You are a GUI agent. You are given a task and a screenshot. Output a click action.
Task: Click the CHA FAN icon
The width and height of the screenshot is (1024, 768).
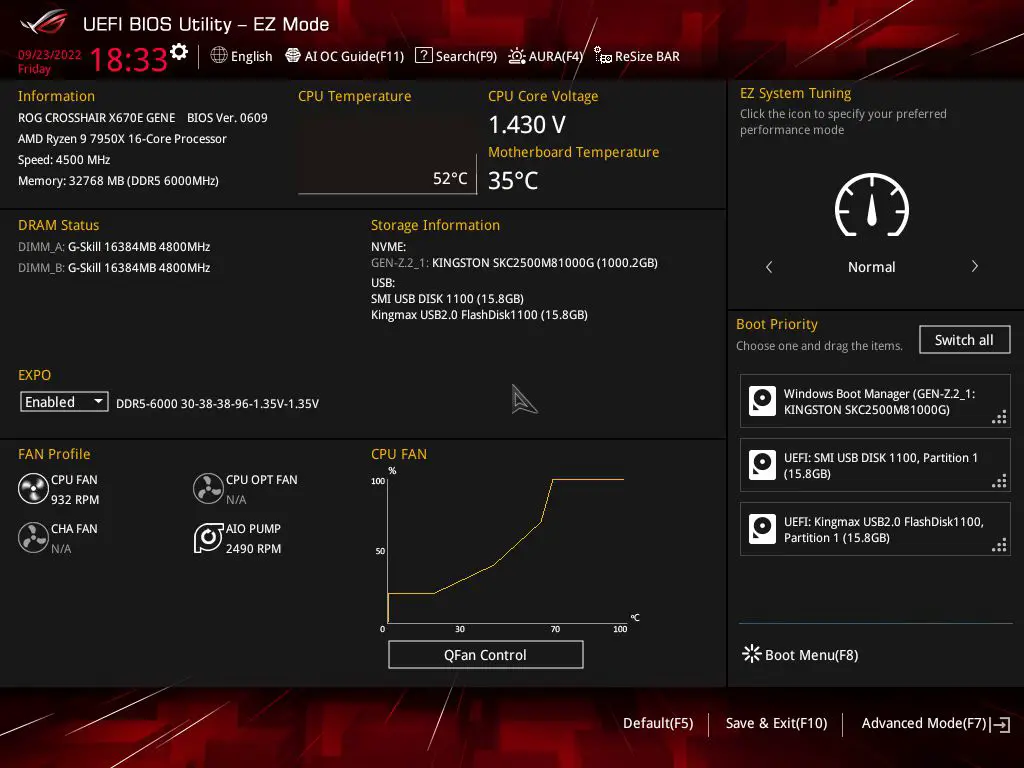click(x=33, y=537)
